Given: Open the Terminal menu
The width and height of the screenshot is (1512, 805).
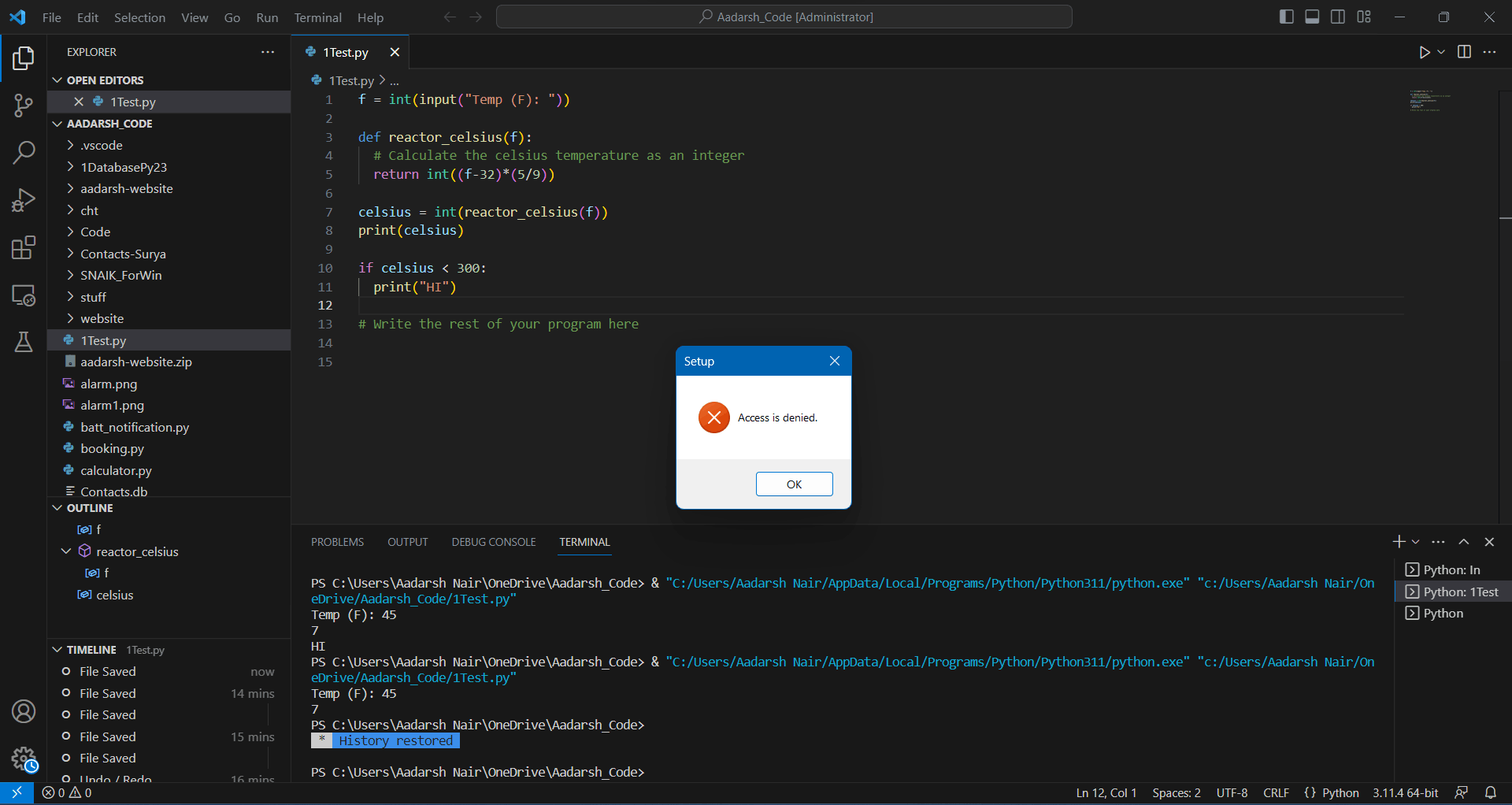Looking at the screenshot, I should point(317,17).
